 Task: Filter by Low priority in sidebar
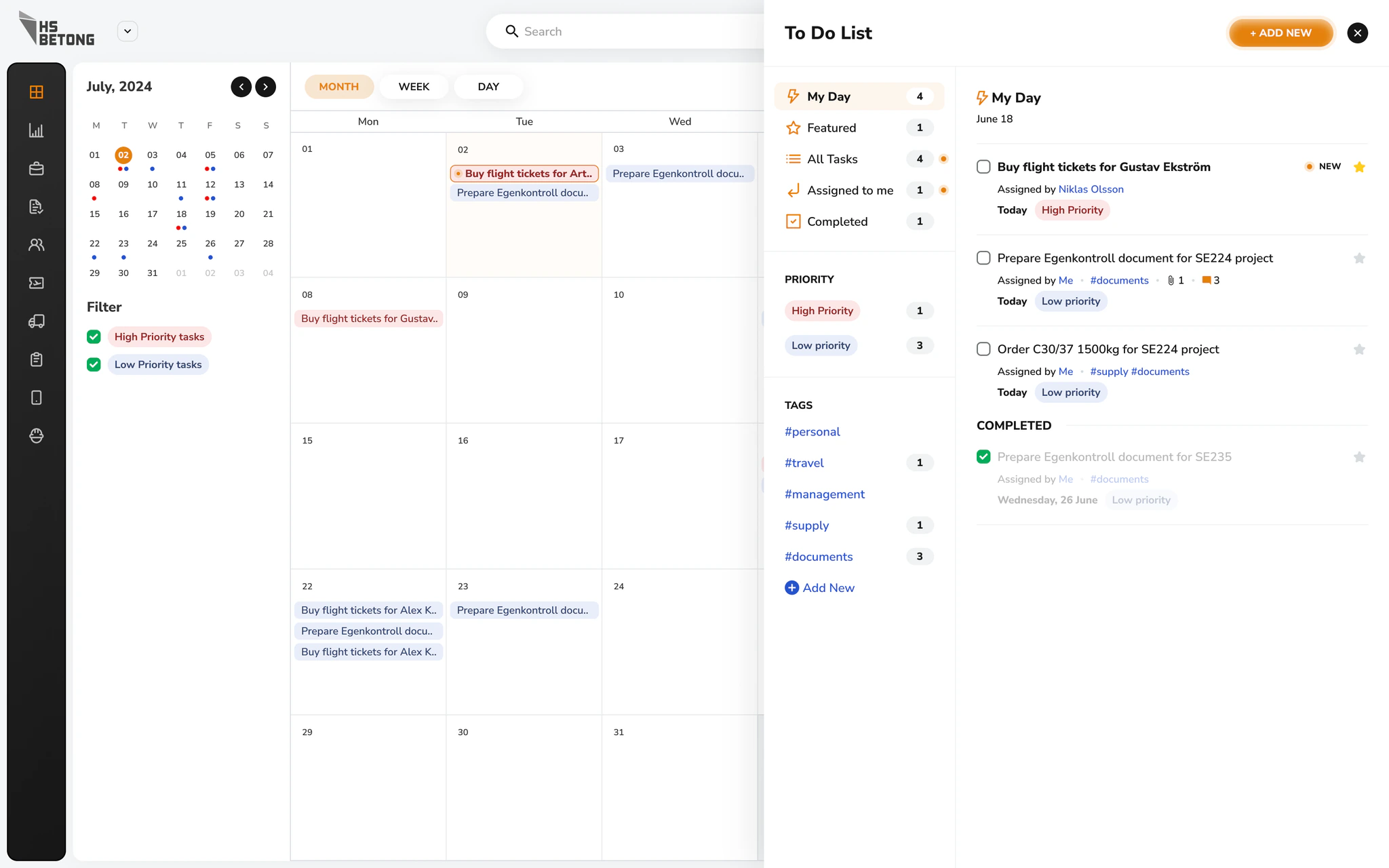pyautogui.click(x=821, y=345)
